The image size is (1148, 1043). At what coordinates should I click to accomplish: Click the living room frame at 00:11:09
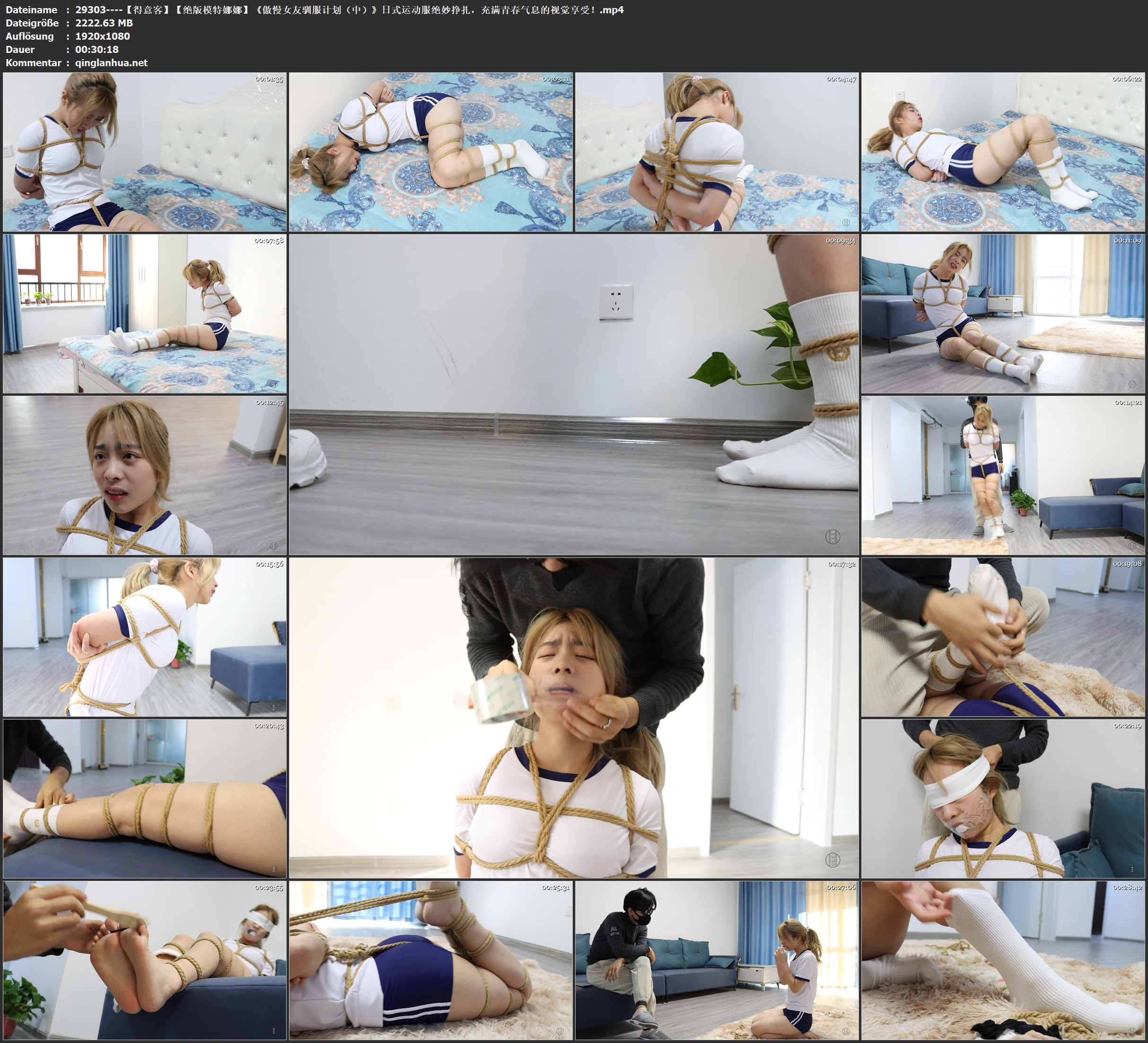pyautogui.click(x=1003, y=313)
